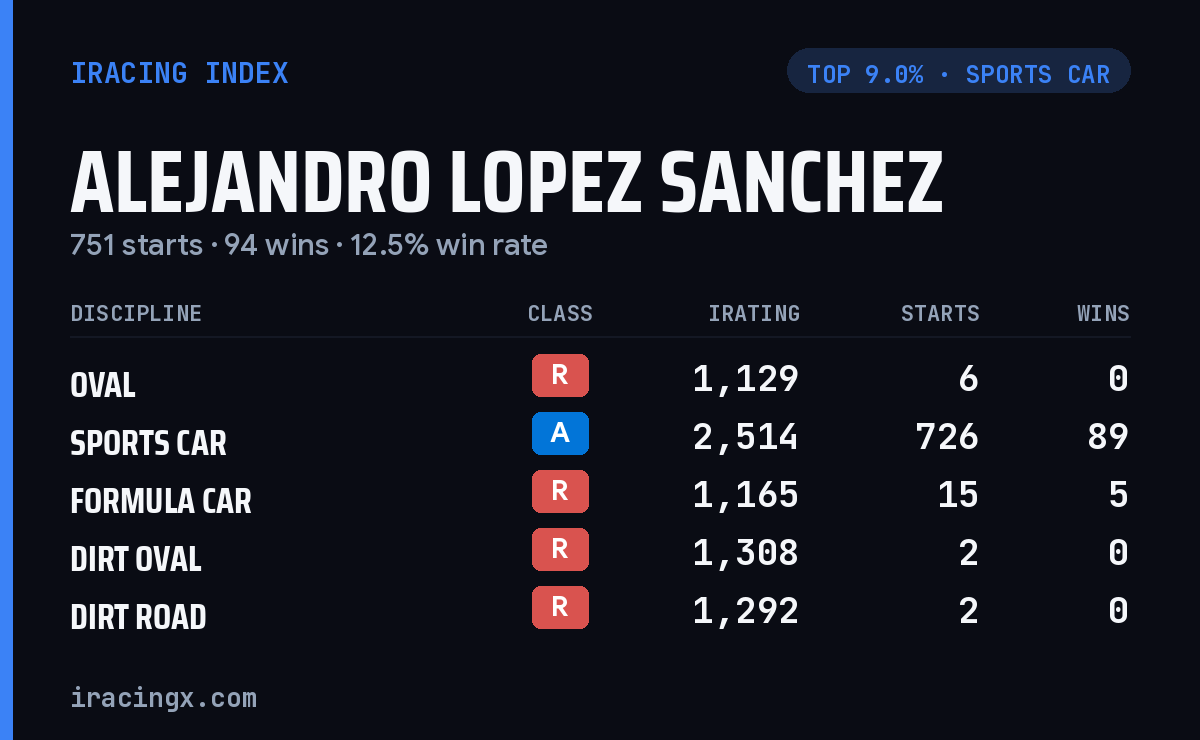Select the Sports Car discipline row
Image resolution: width=1200 pixels, height=740 pixels.
(600, 437)
